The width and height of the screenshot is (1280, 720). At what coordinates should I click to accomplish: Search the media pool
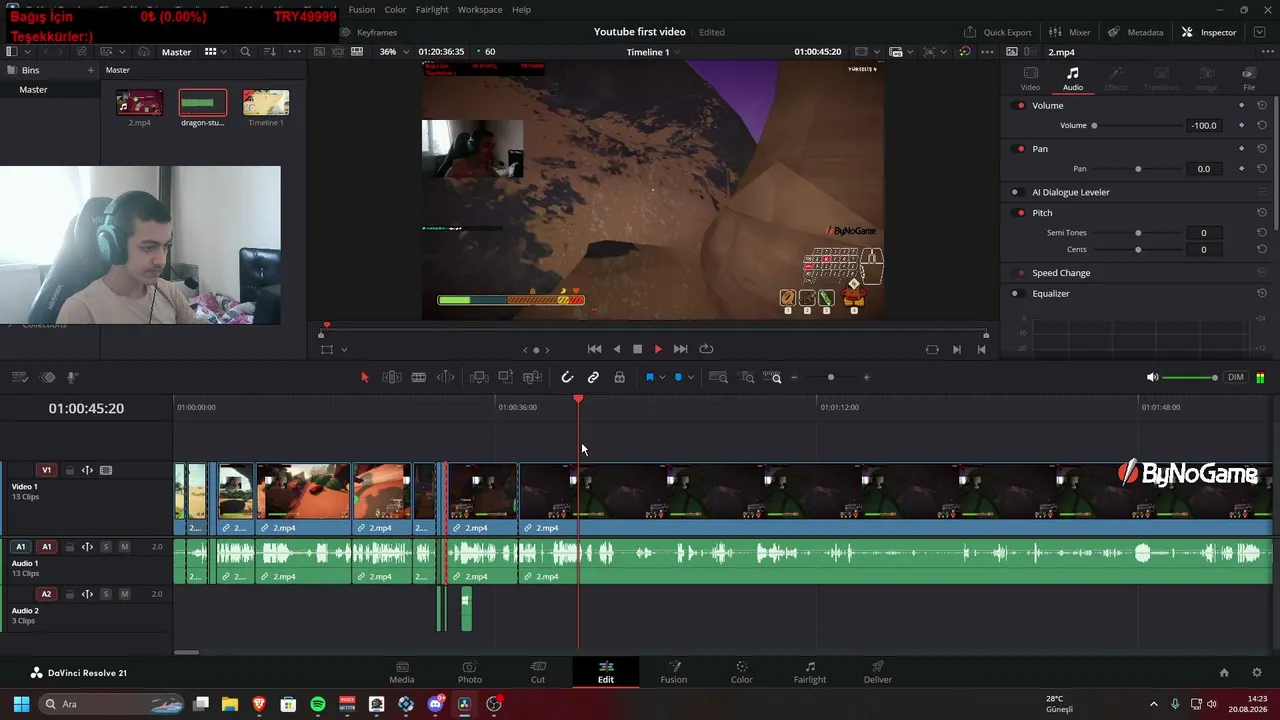(x=245, y=51)
